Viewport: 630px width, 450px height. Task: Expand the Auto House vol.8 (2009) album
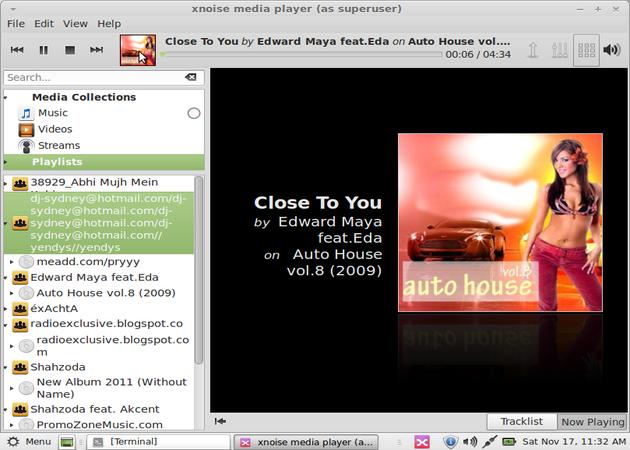pyautogui.click(x=12, y=293)
